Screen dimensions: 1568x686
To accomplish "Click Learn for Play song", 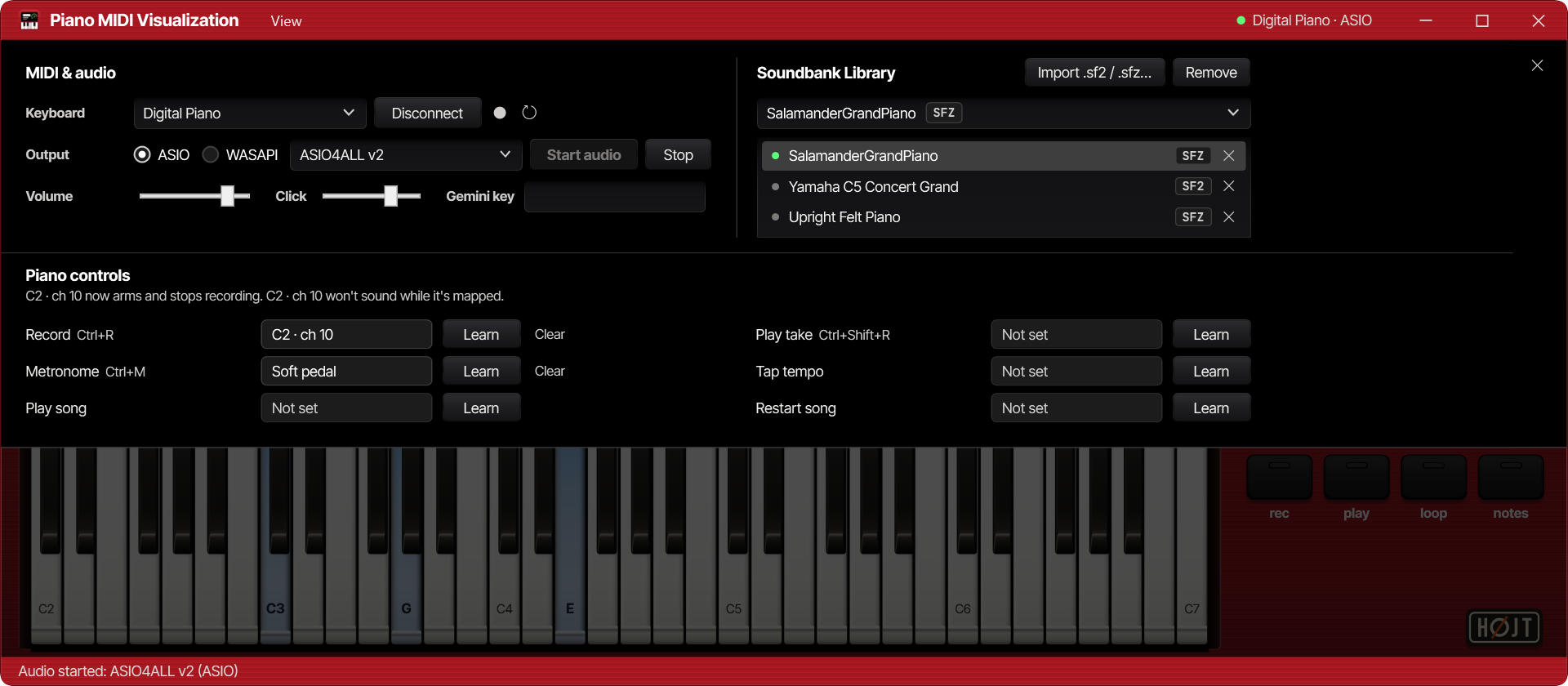I will point(481,408).
